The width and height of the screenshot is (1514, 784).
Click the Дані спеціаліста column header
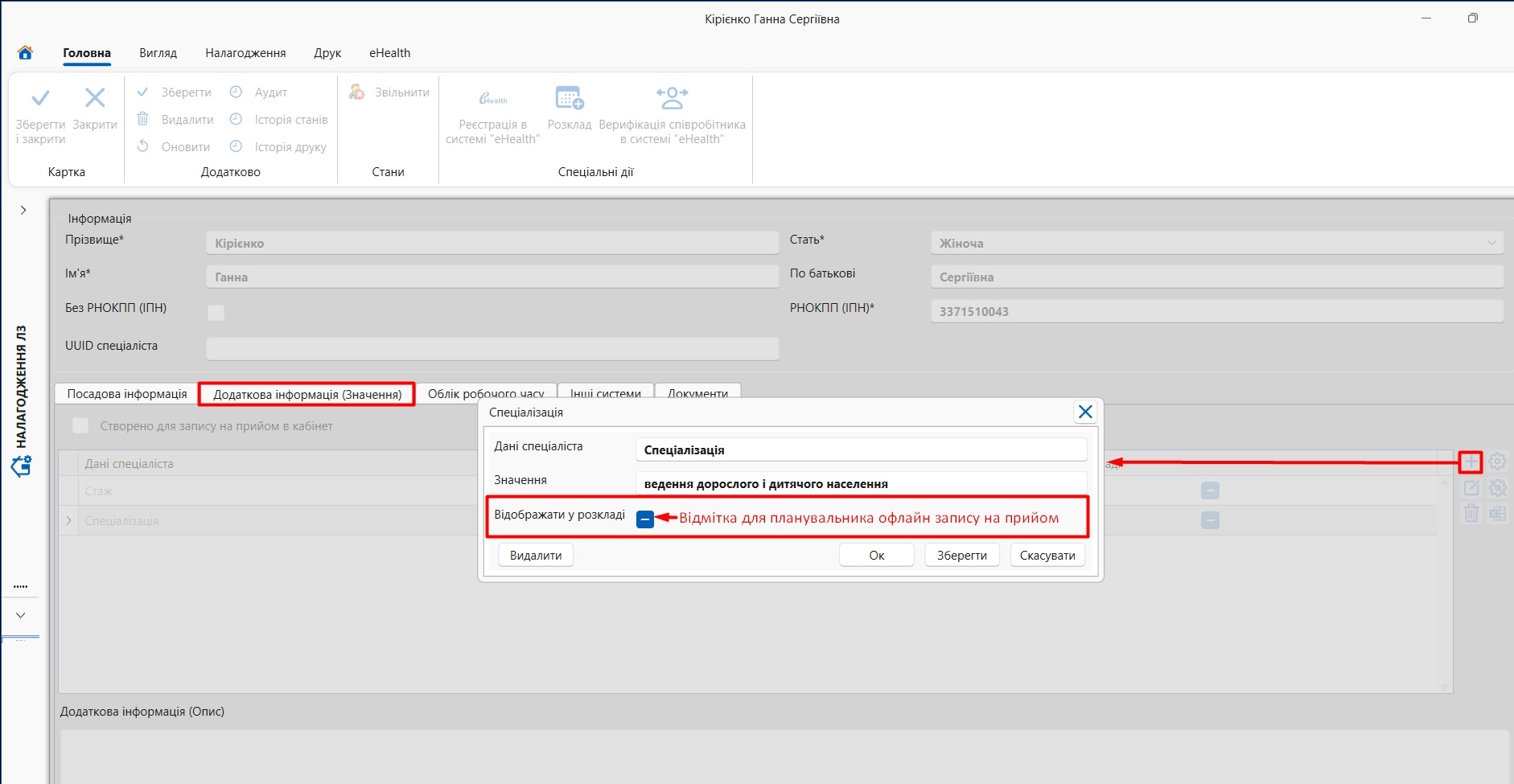pyautogui.click(x=129, y=464)
